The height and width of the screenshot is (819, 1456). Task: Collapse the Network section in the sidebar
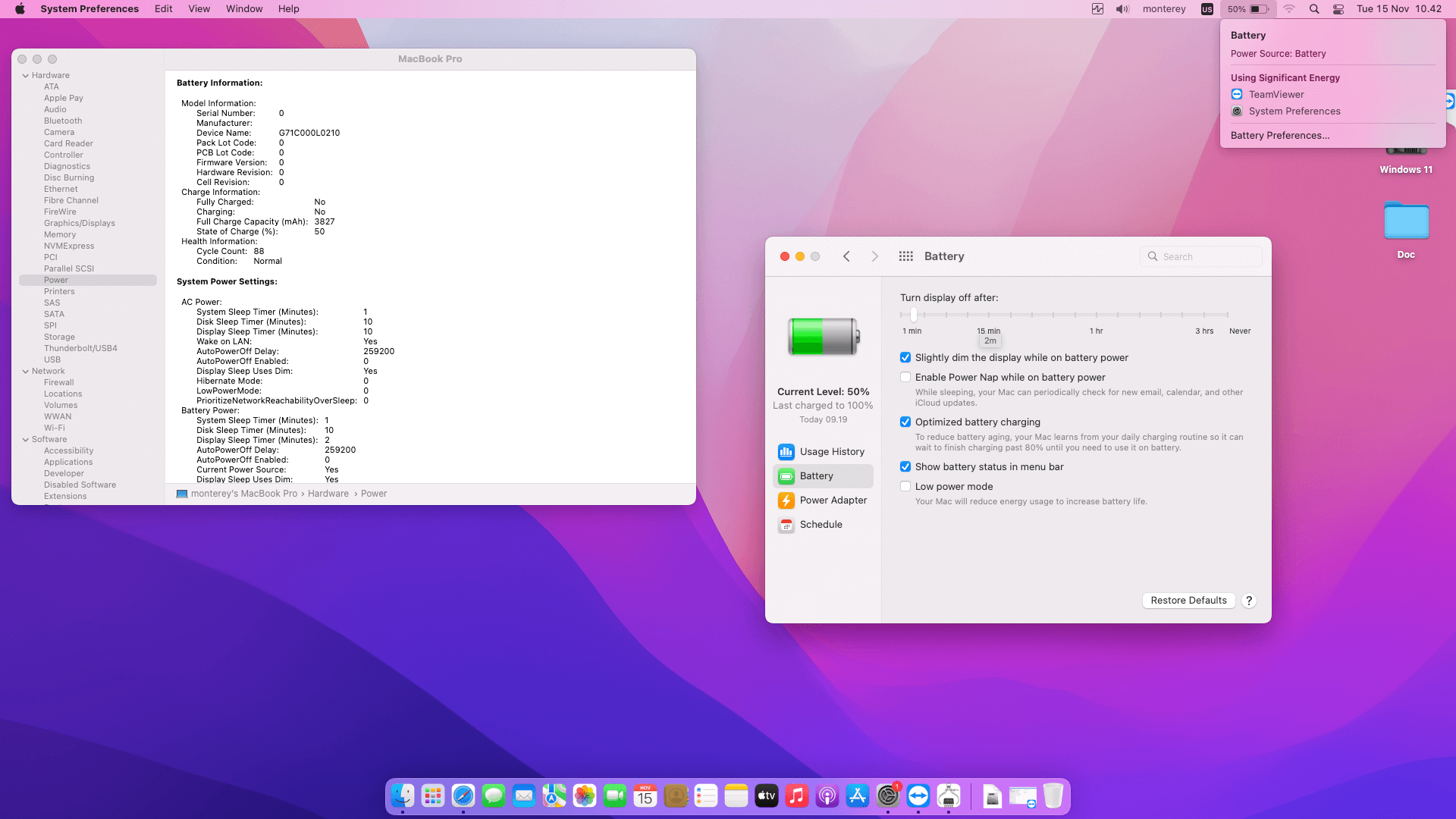coord(26,372)
